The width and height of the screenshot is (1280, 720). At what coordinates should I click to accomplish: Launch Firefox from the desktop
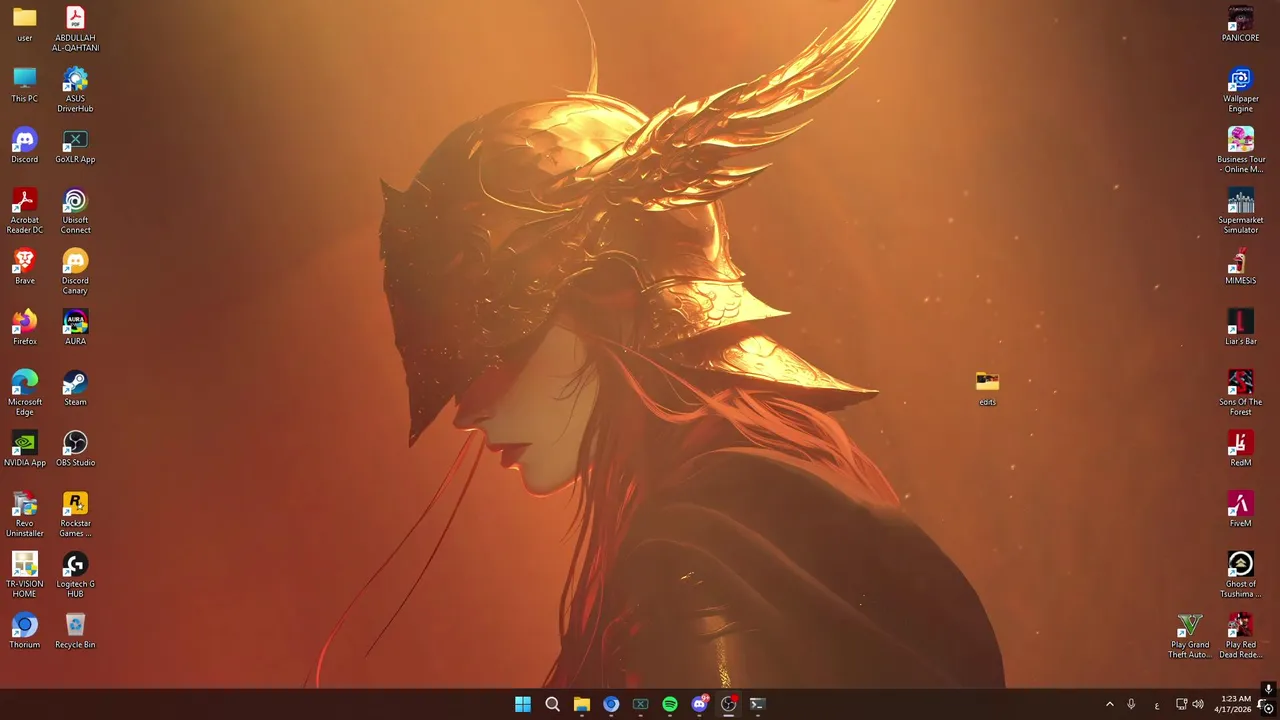[x=24, y=328]
